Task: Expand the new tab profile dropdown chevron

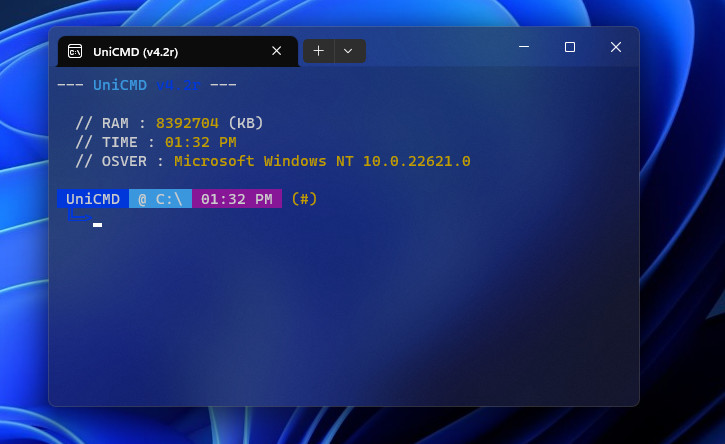Action: click(348, 51)
